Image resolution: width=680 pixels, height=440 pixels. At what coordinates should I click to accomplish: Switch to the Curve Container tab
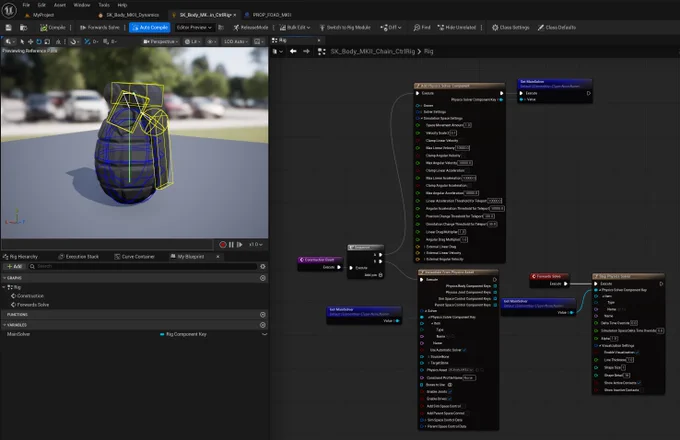click(134, 257)
